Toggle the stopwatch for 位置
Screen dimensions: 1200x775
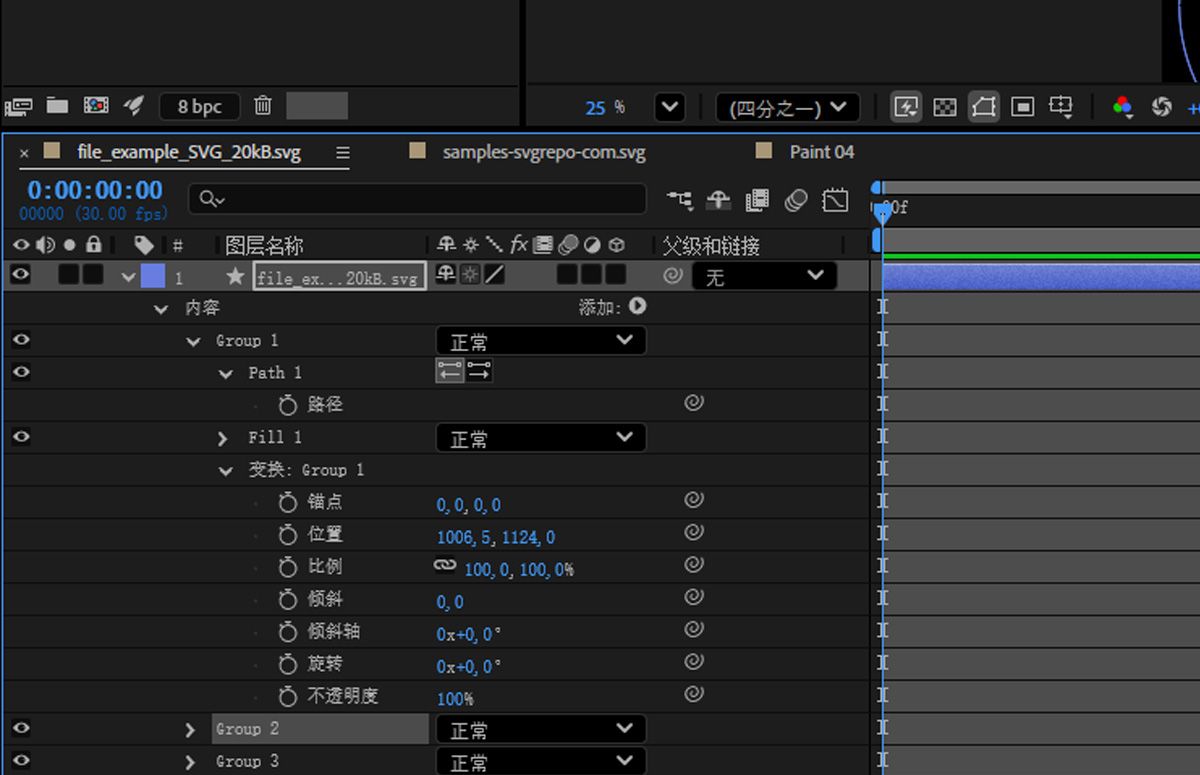coord(288,535)
